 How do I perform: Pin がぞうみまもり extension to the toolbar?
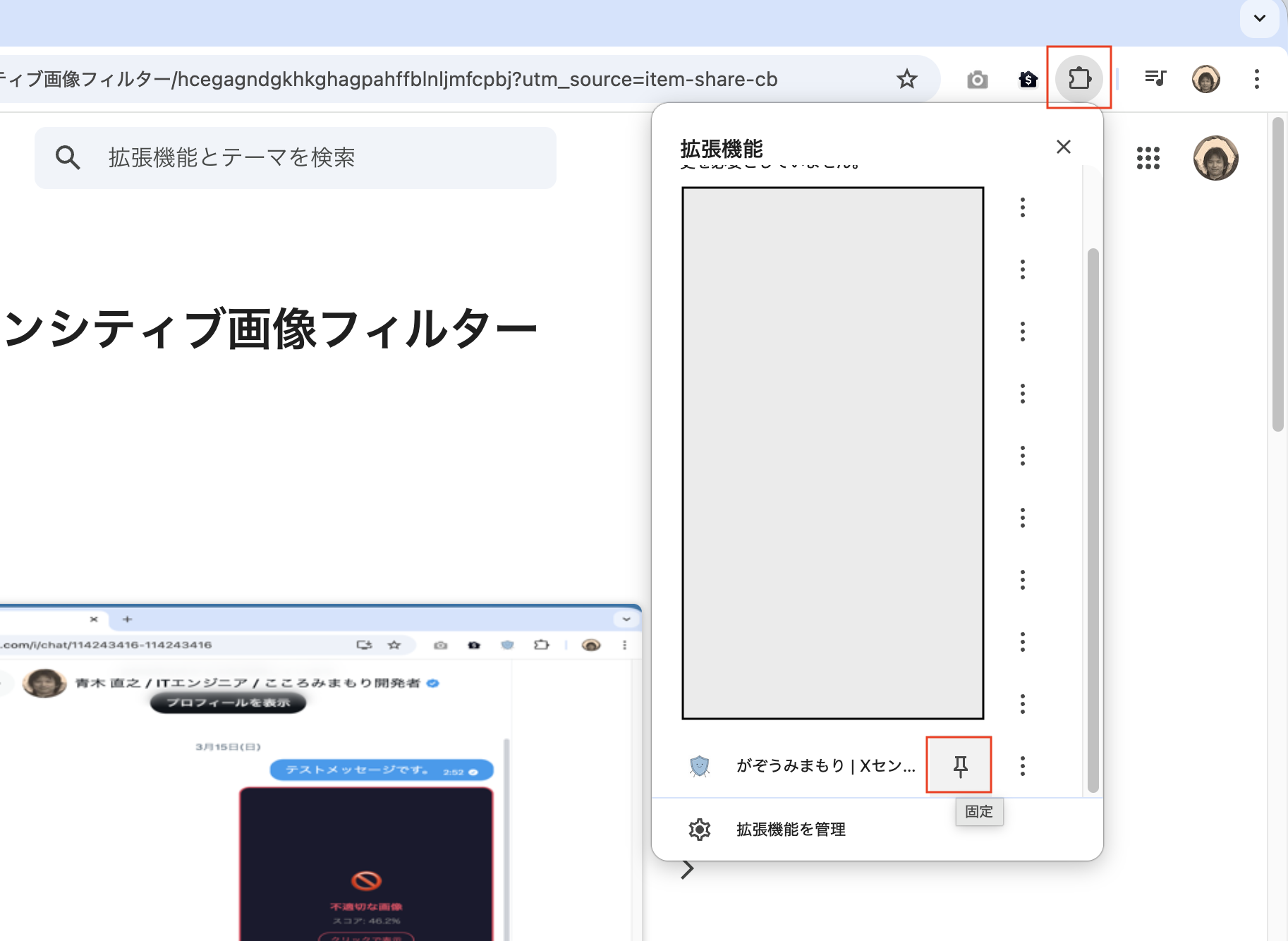(x=959, y=765)
